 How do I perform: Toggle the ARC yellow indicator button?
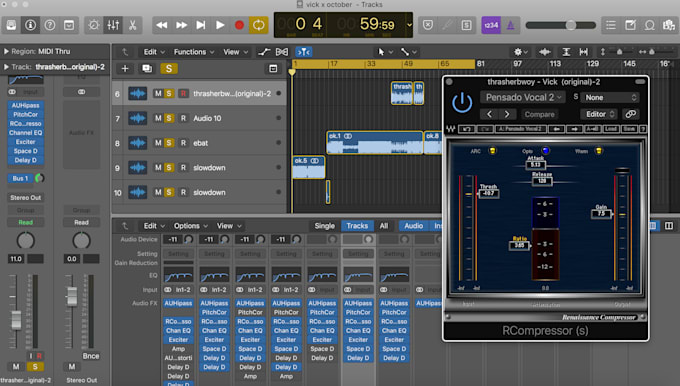tap(492, 151)
